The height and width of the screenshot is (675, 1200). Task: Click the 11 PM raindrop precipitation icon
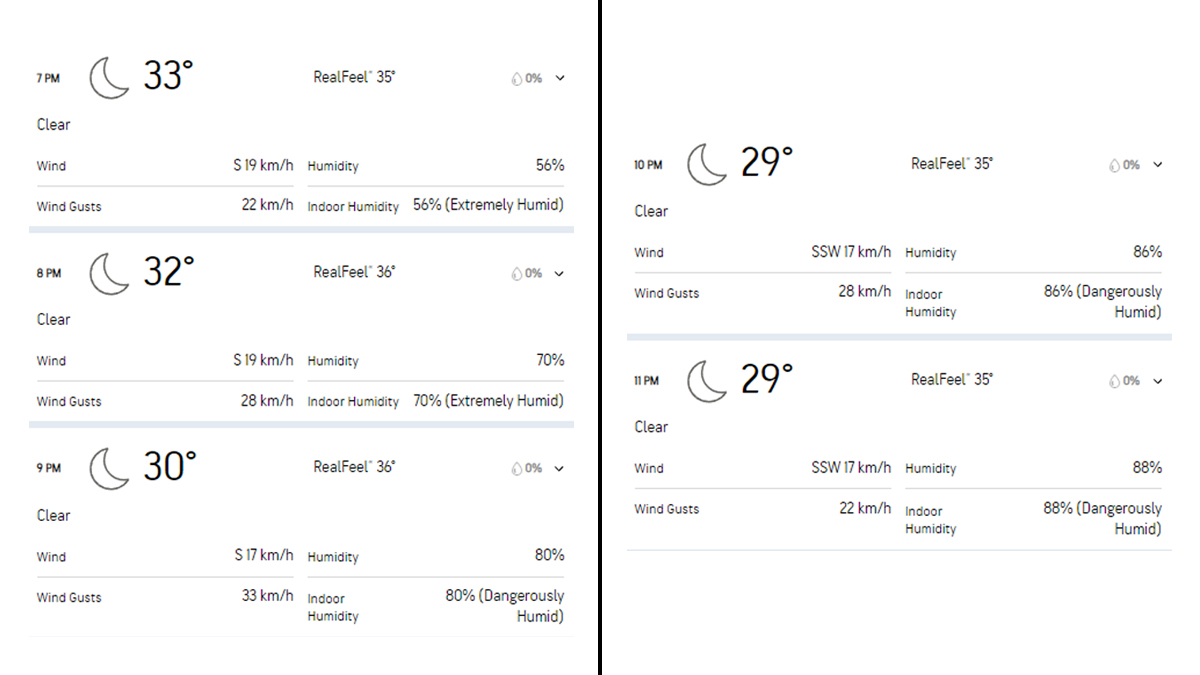(1114, 381)
